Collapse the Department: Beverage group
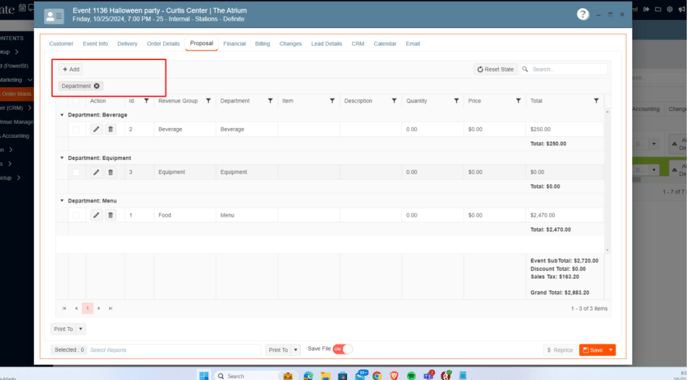 pyautogui.click(x=62, y=115)
